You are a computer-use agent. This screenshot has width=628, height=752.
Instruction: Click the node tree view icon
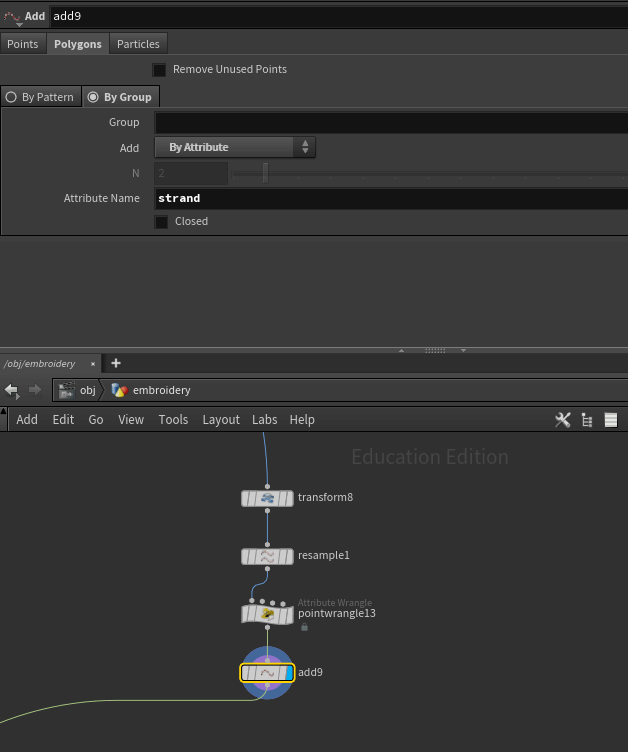tap(587, 420)
